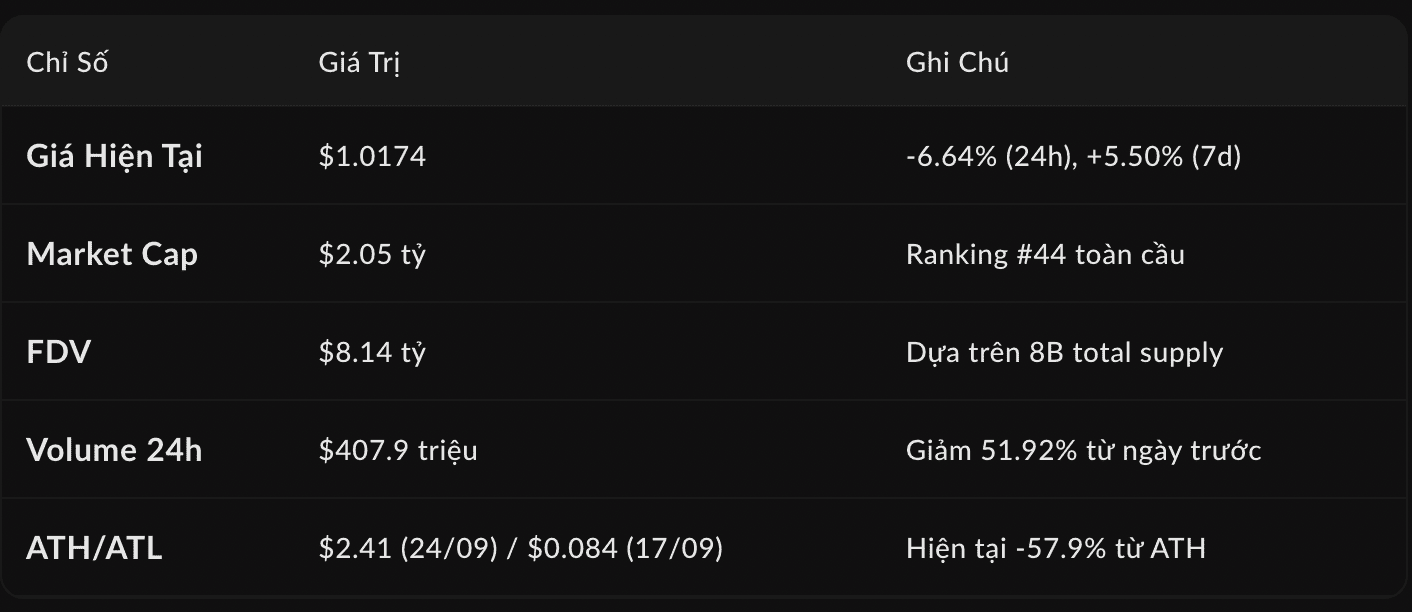Click the Ghi Chú column header

tap(957, 62)
